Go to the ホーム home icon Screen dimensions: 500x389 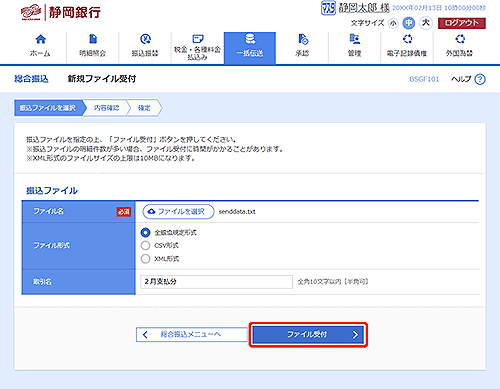click(40, 39)
